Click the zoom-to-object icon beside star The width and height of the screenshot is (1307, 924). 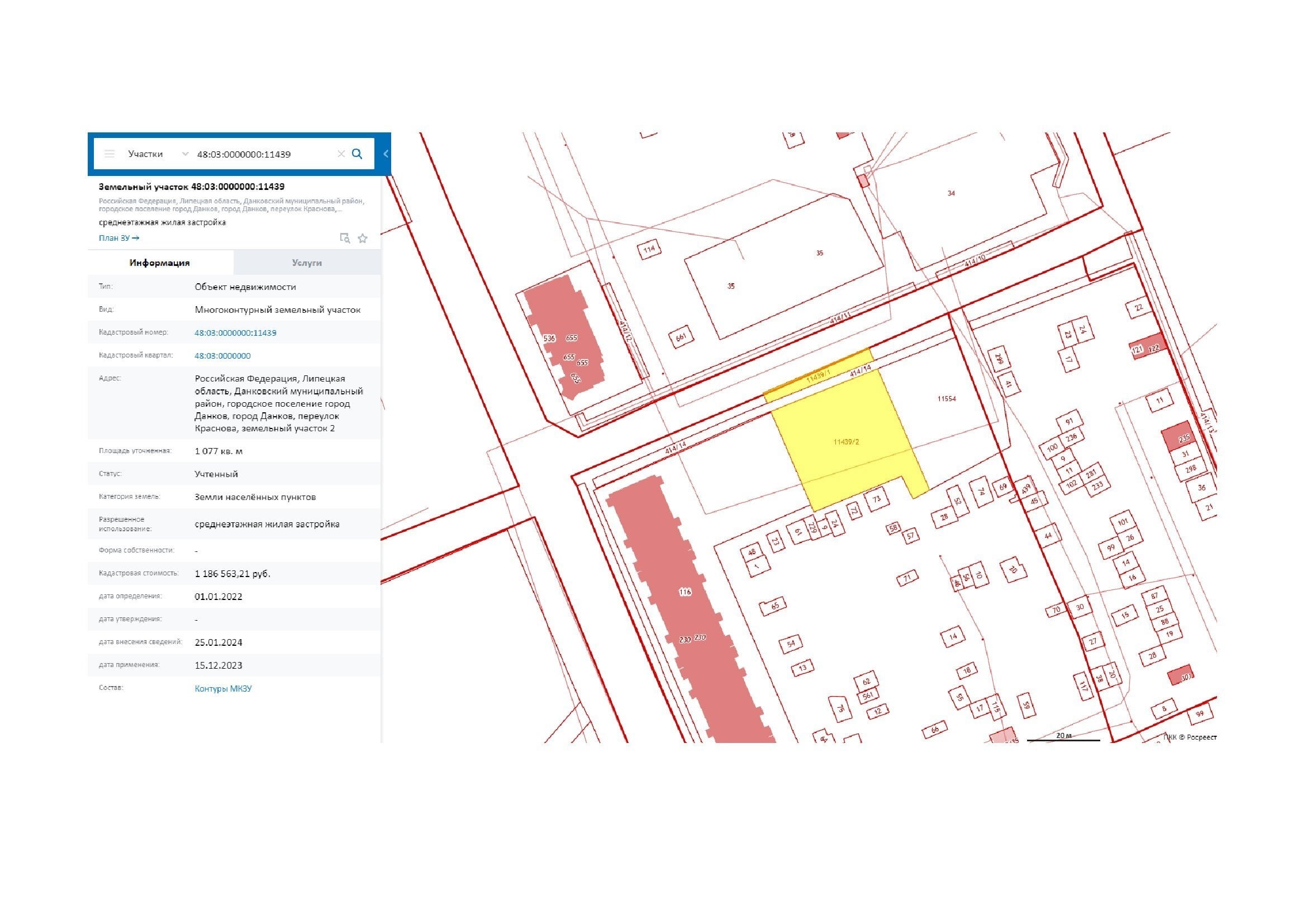(344, 239)
